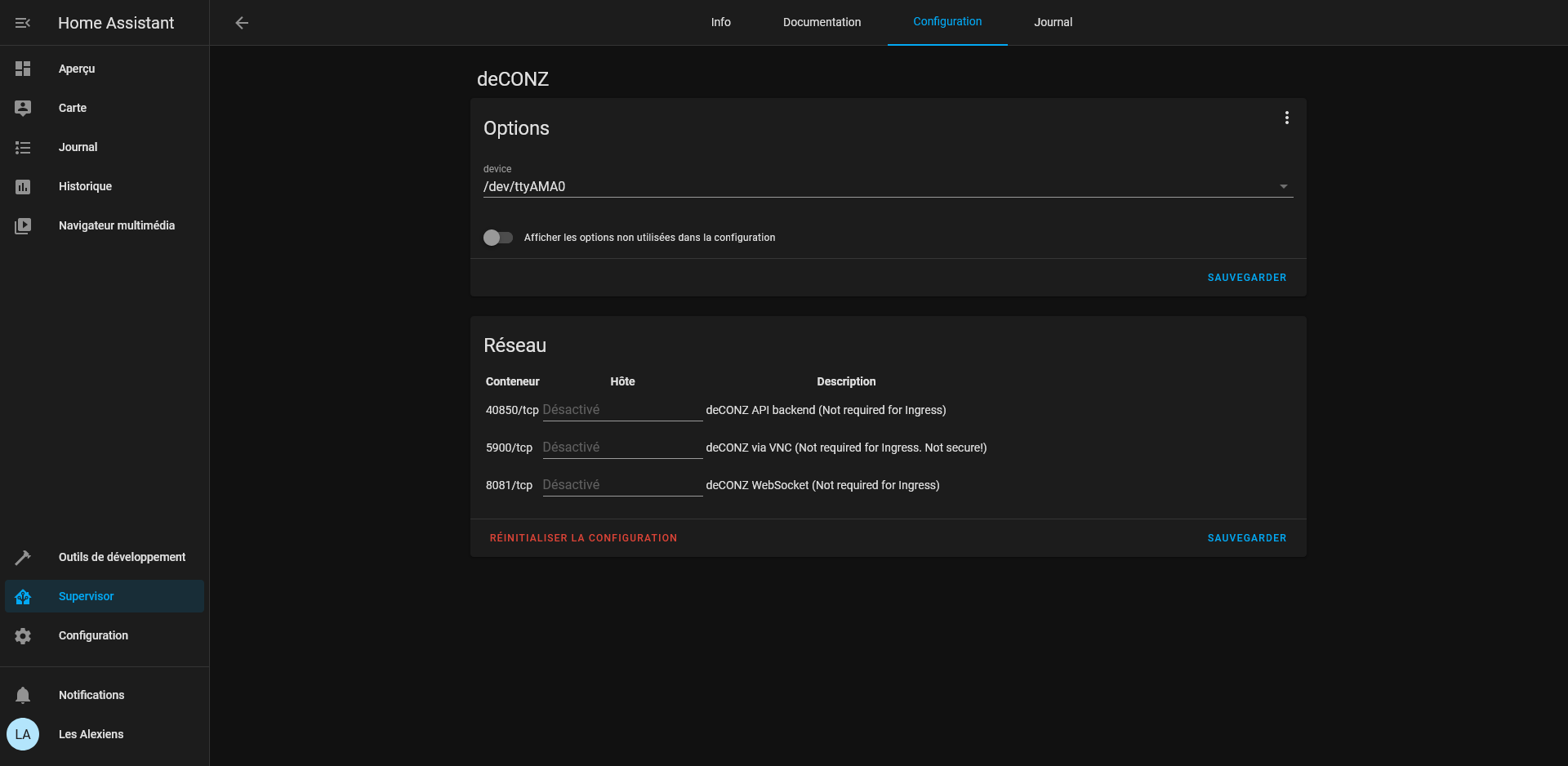Image resolution: width=1568 pixels, height=766 pixels.
Task: Click the Description column header
Action: coord(846,381)
